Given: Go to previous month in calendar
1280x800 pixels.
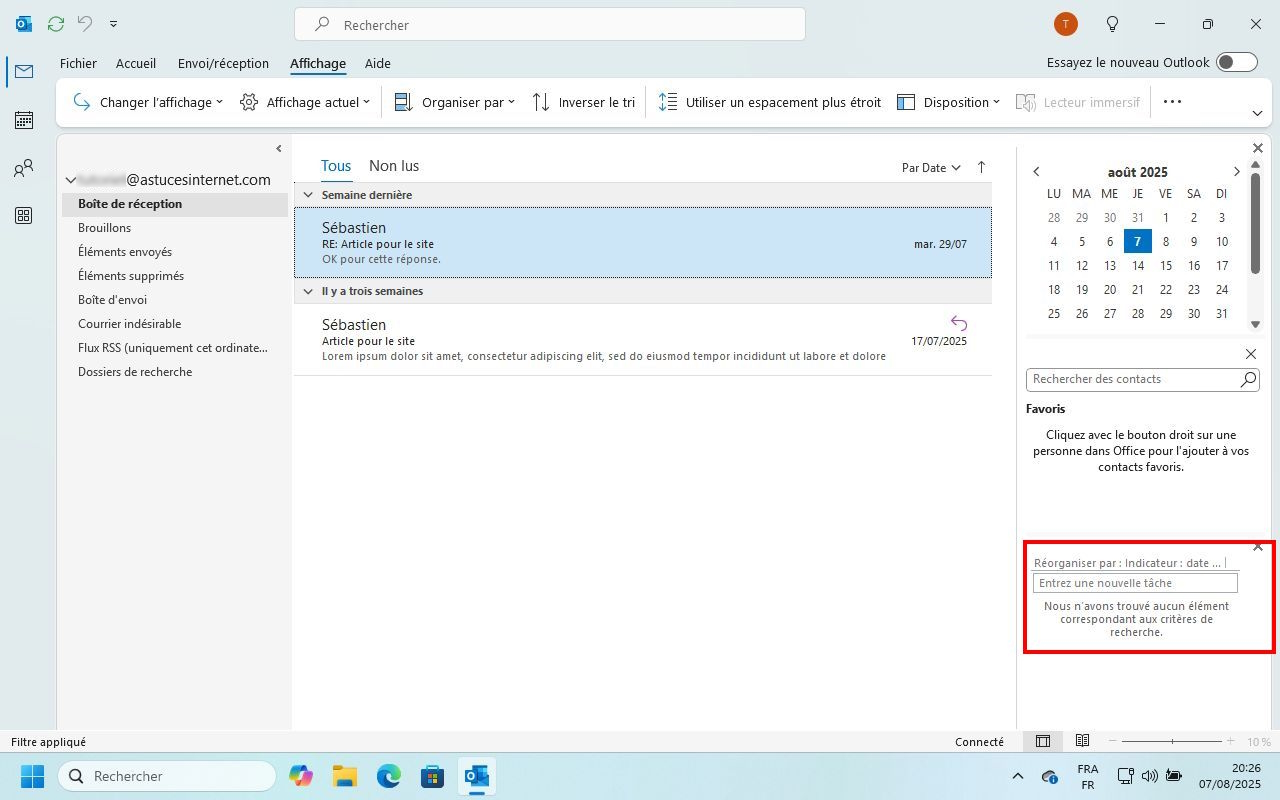Looking at the screenshot, I should click(x=1036, y=172).
